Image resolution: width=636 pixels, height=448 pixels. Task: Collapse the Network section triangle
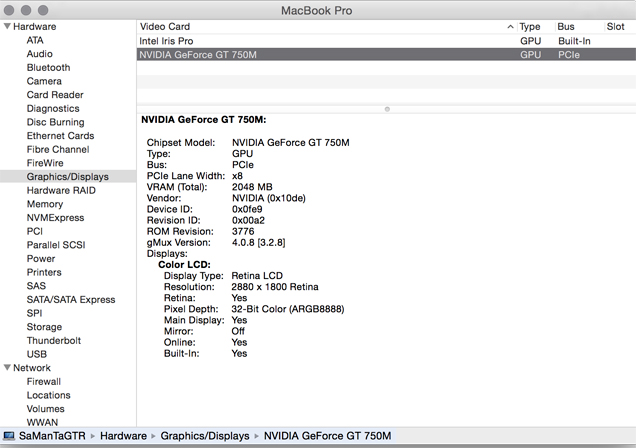click(7, 368)
